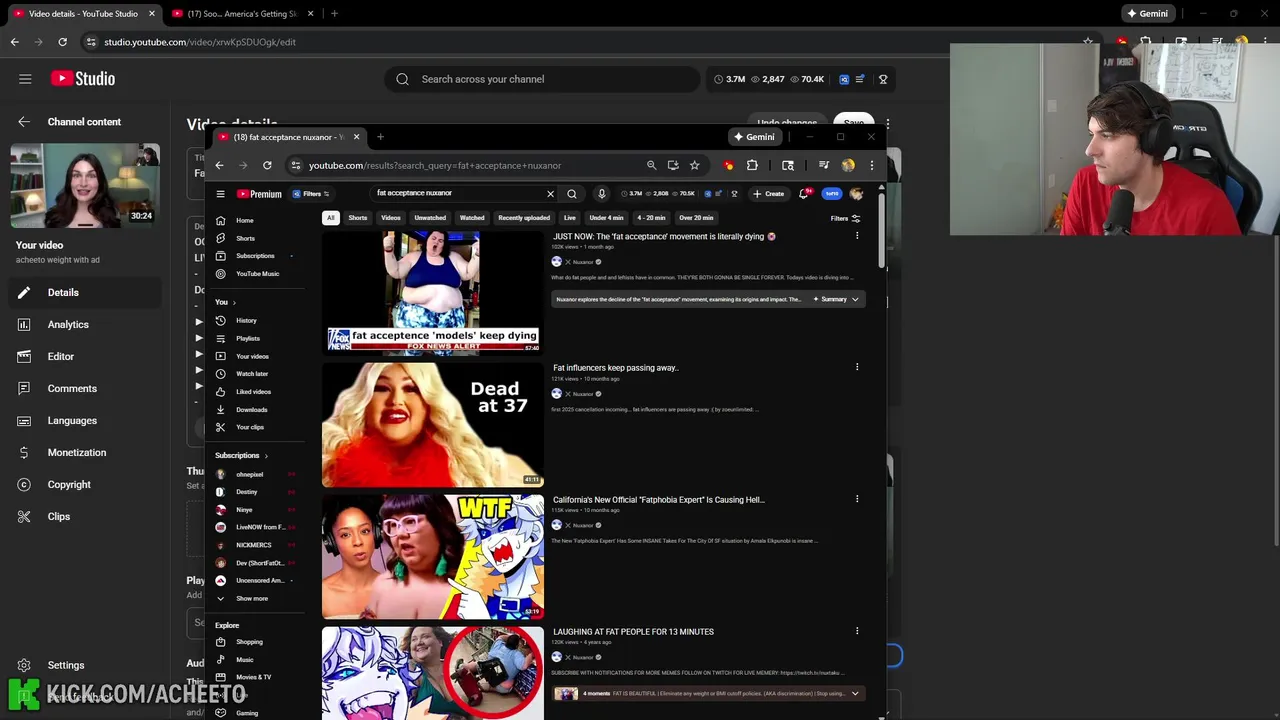Switch to the Video details YouTube Studio tab
The image size is (1280, 720).
tap(82, 14)
